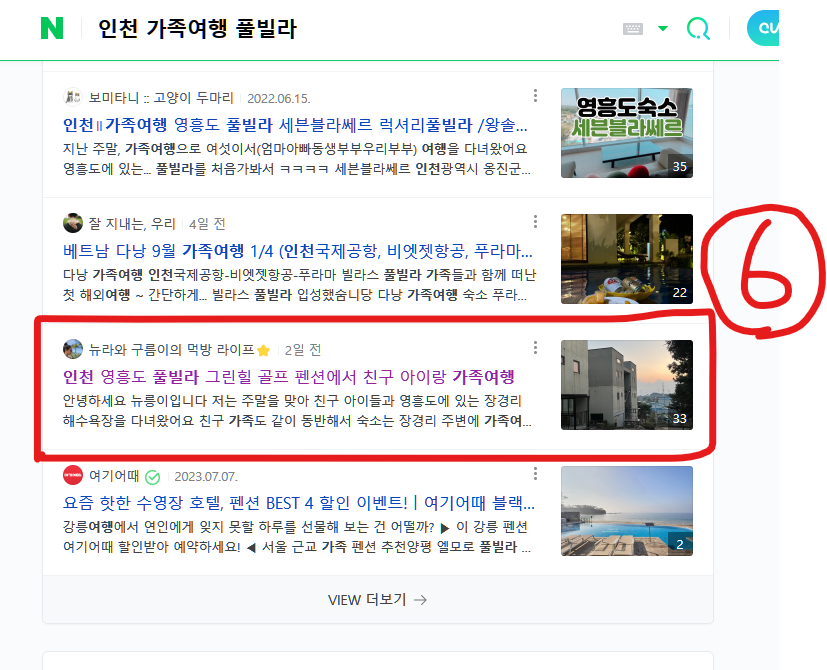Open the snippet starting 지난 주말, 가족여행으로
This screenshot has width=827, height=670.
297,159
